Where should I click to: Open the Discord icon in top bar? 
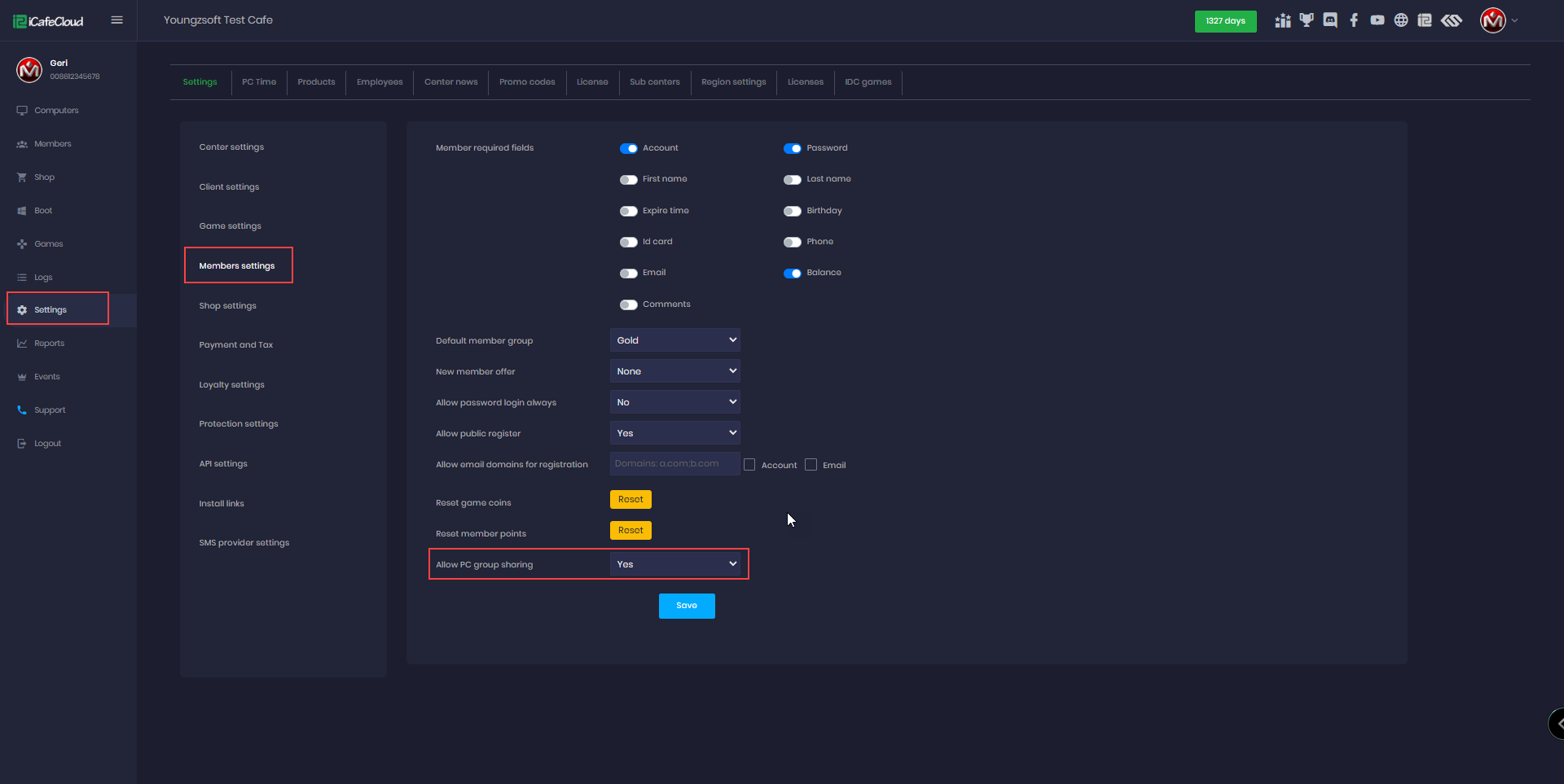(x=1330, y=20)
